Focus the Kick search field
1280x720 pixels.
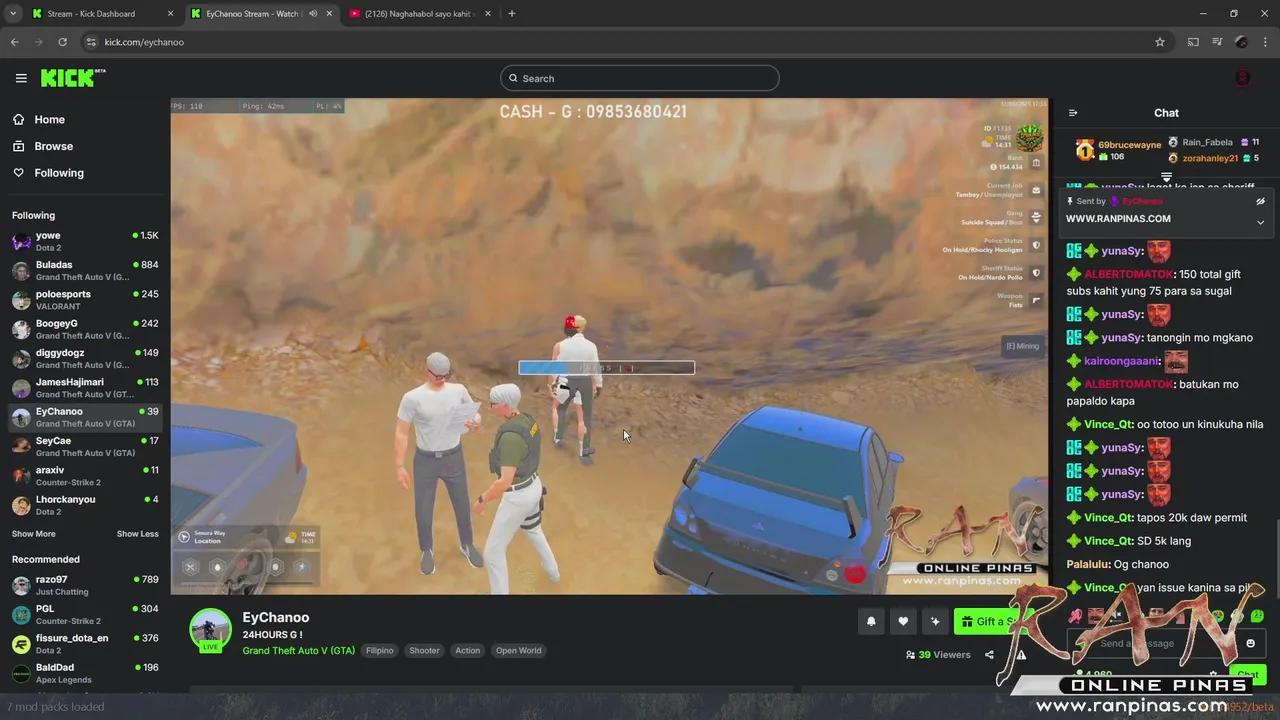640,78
